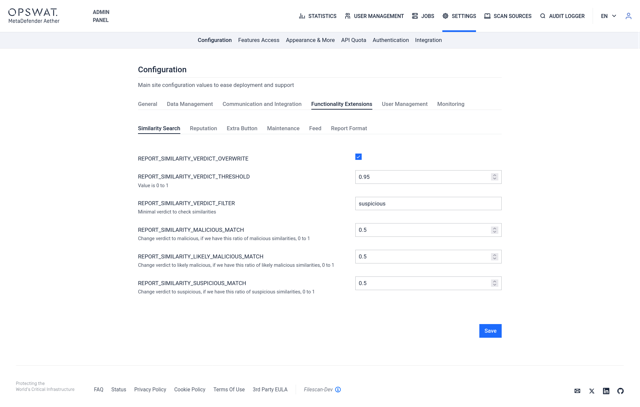
Task: Adjust the verdict threshold stepper arrows
Action: click(494, 177)
